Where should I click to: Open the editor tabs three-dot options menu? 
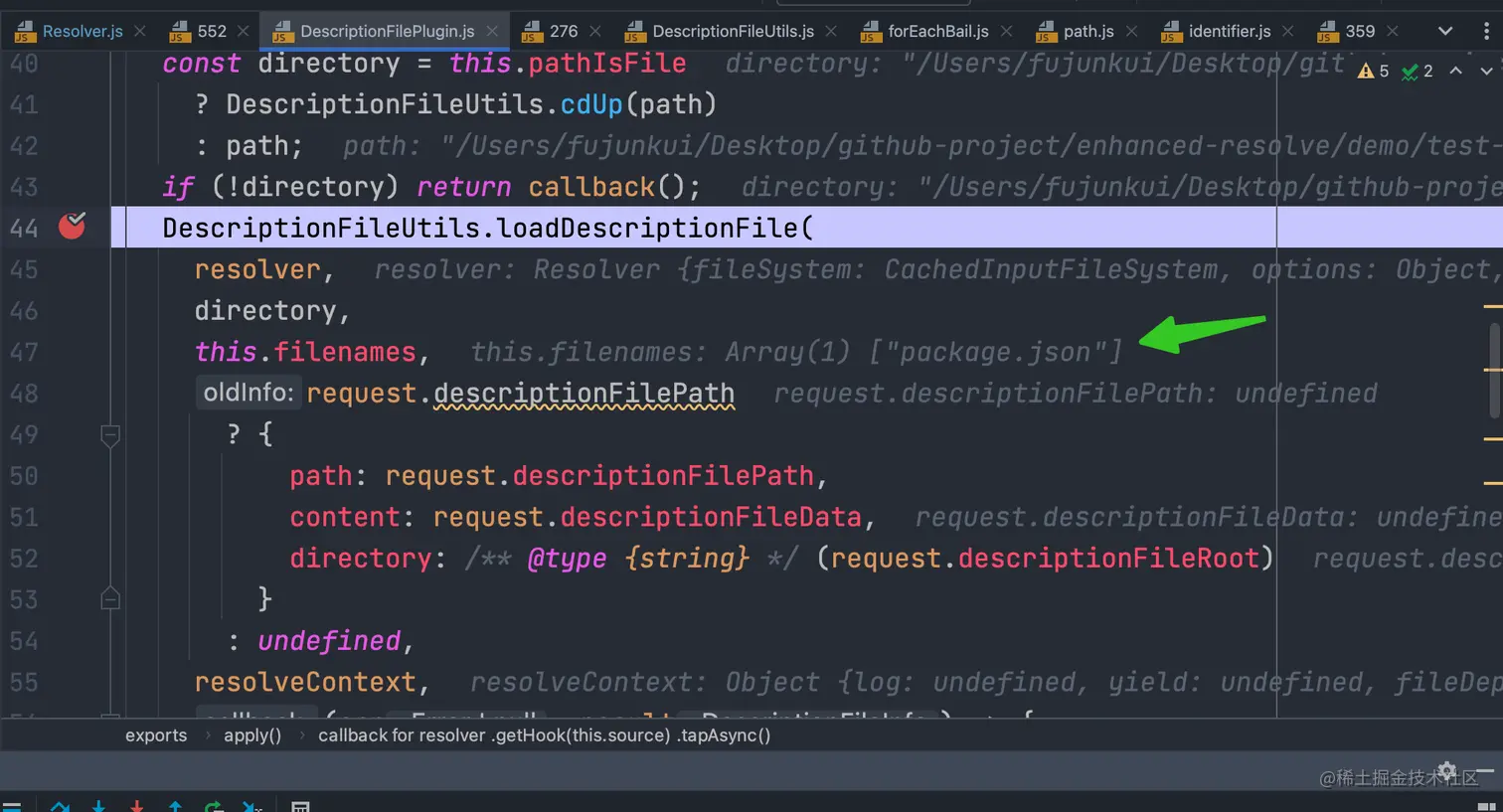[x=1486, y=31]
